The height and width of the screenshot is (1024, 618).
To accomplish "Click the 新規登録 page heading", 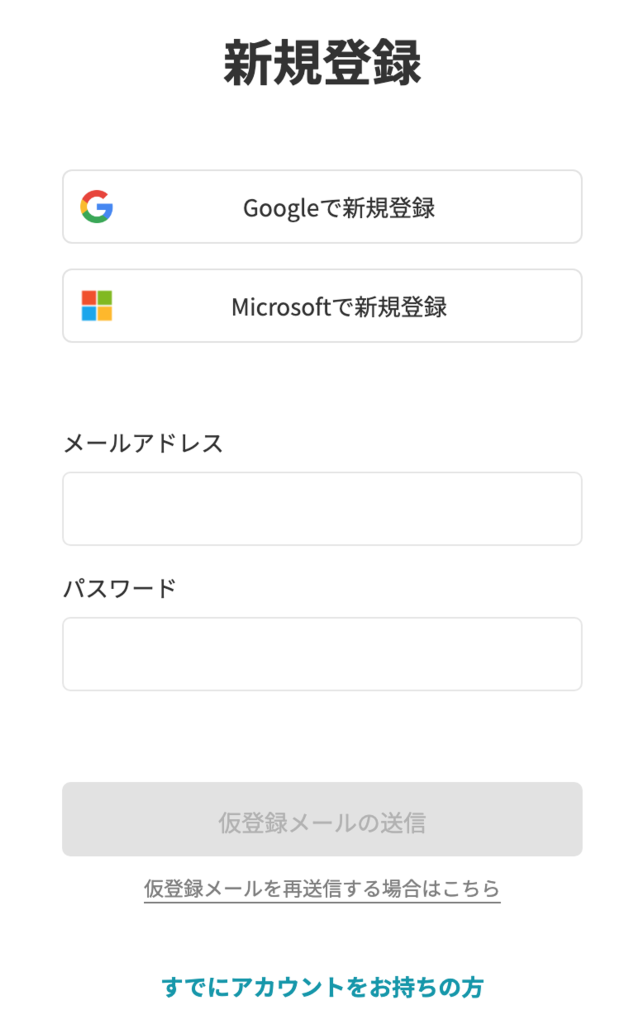I will (322, 64).
